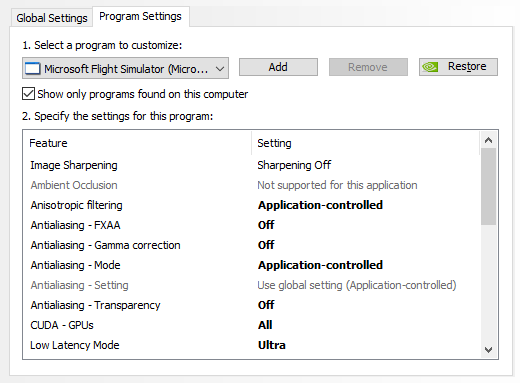520x383 pixels.
Task: Change Antialiasing - Mode Application-controlled value
Action: pyautogui.click(x=320, y=265)
